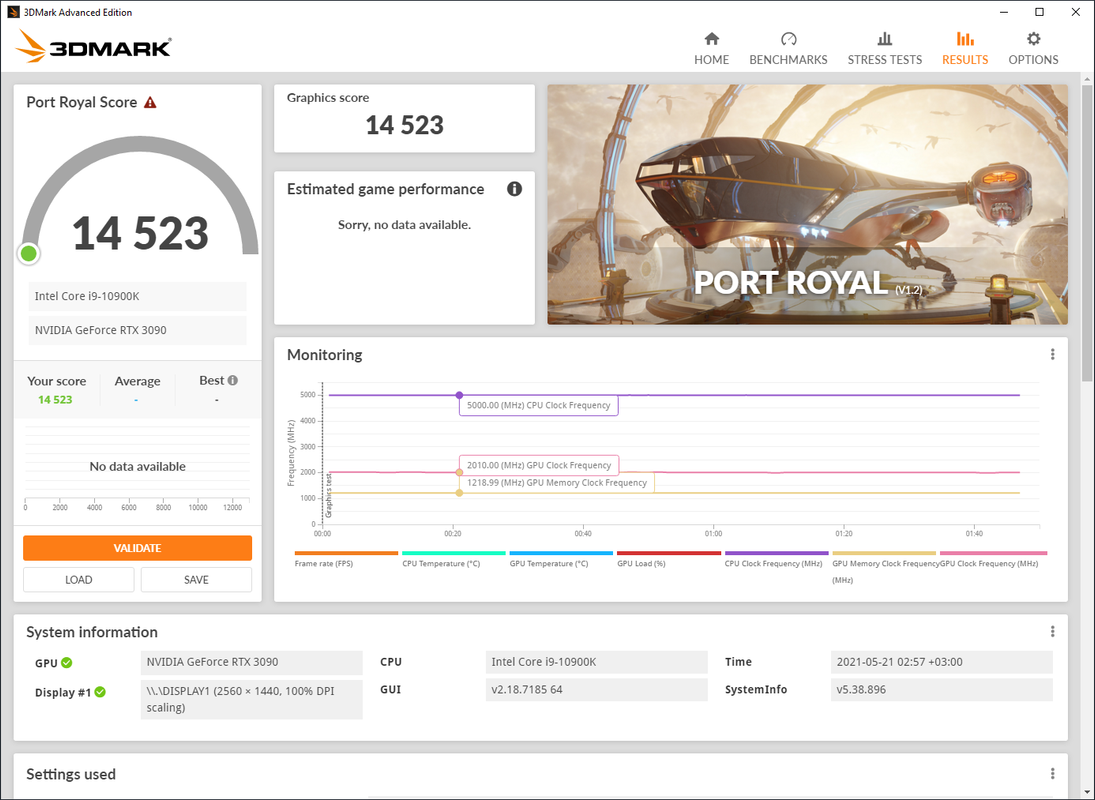Go to the HOME tab
Screen dimensions: 1095x800
pos(711,49)
